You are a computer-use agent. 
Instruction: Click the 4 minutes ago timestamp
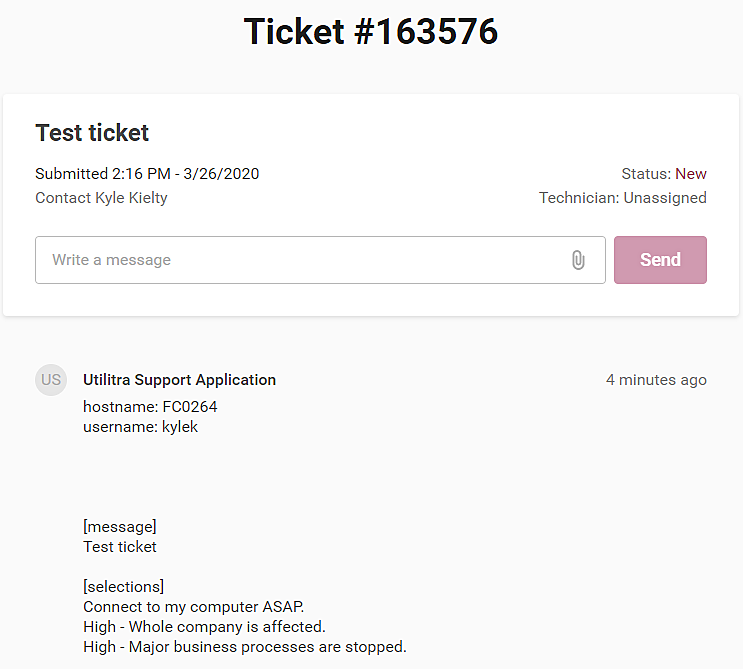pyautogui.click(x=656, y=380)
